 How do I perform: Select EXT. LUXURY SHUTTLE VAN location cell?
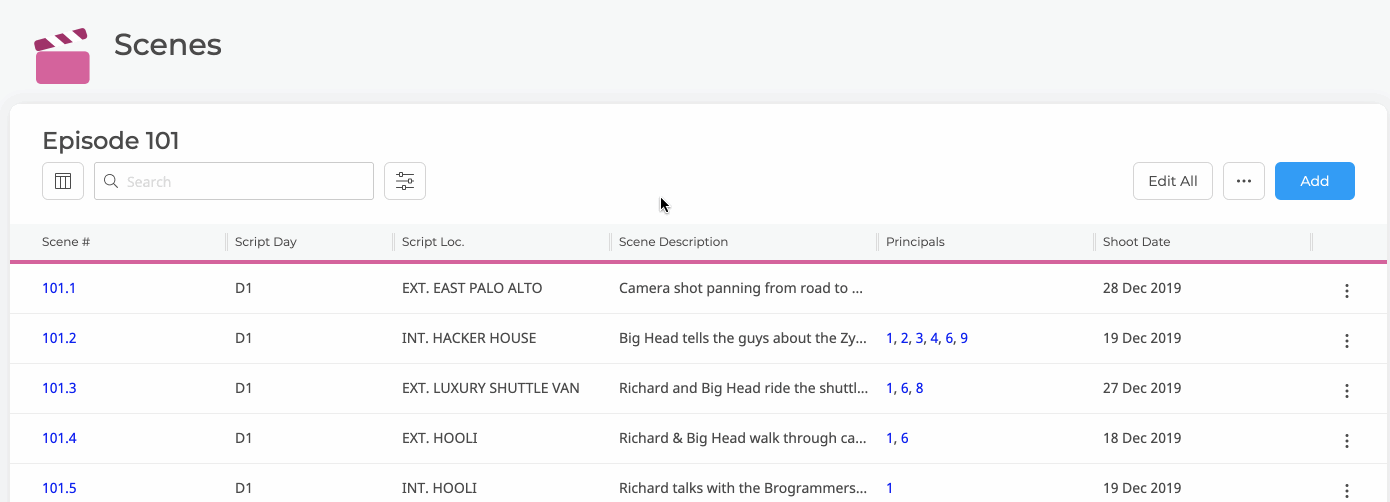[x=491, y=388]
